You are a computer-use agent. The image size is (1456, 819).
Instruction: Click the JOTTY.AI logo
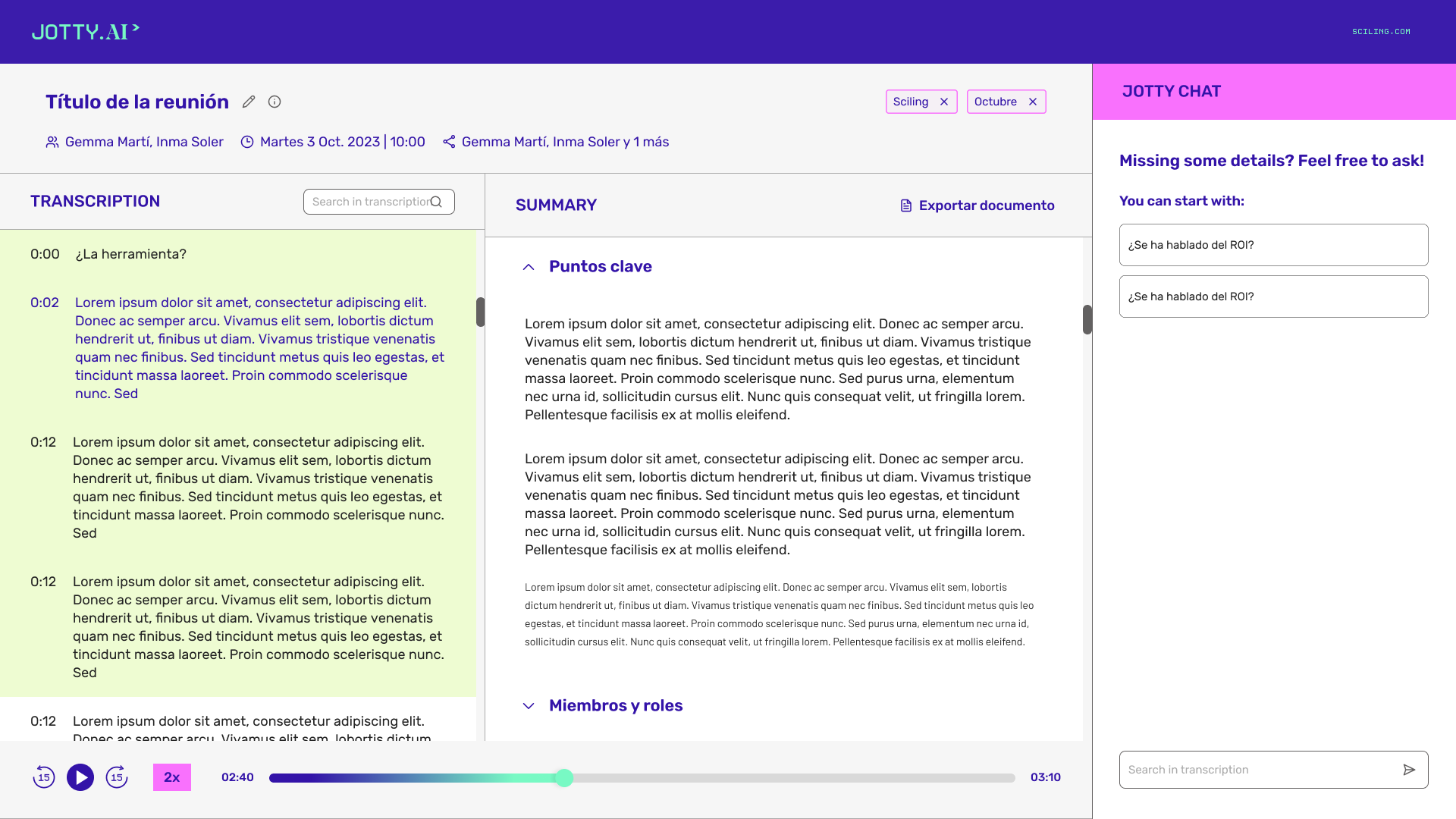[x=85, y=32]
